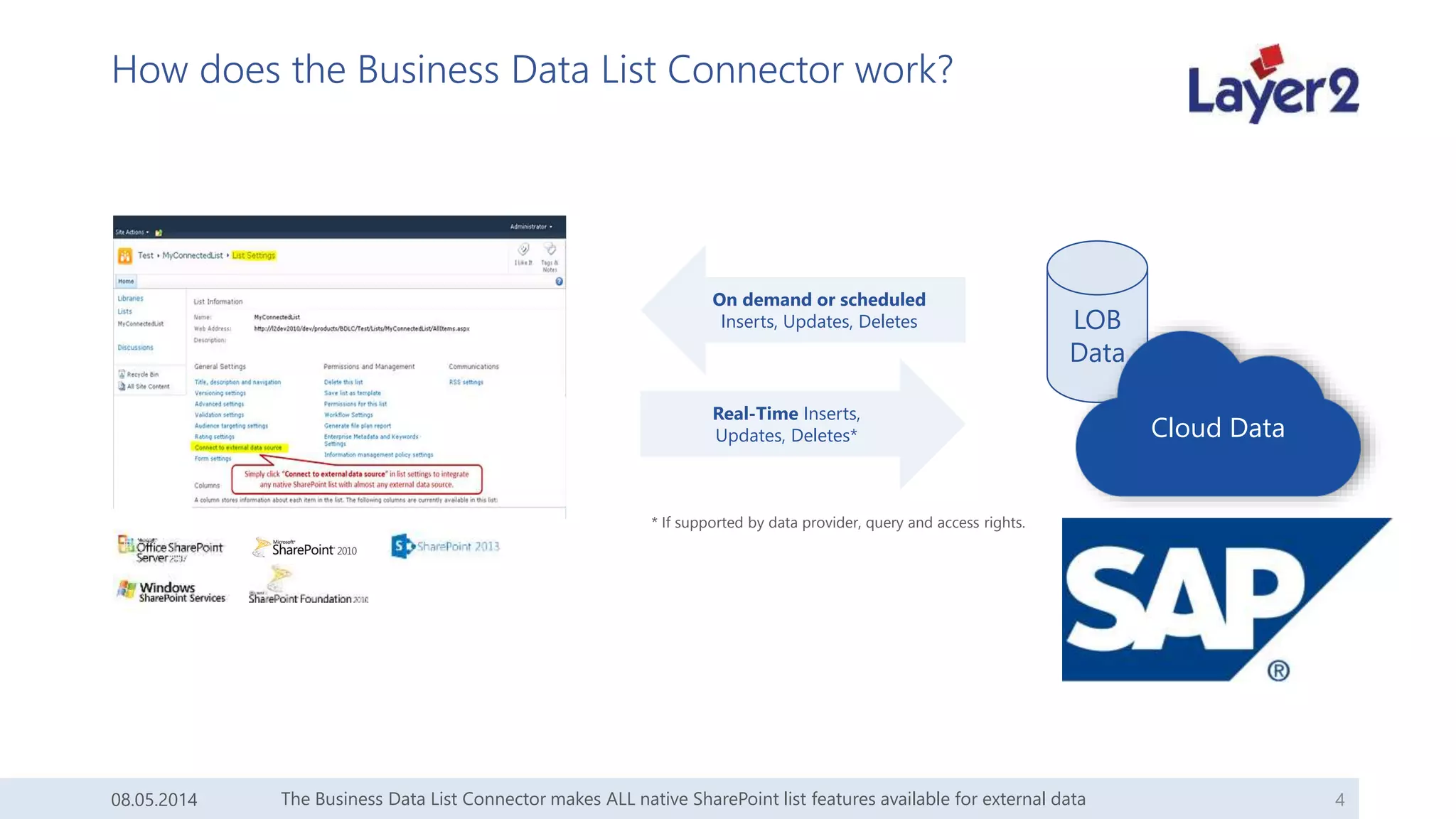Click the All Site Content icon
This screenshot has width=1456, height=819.
pyautogui.click(x=122, y=386)
